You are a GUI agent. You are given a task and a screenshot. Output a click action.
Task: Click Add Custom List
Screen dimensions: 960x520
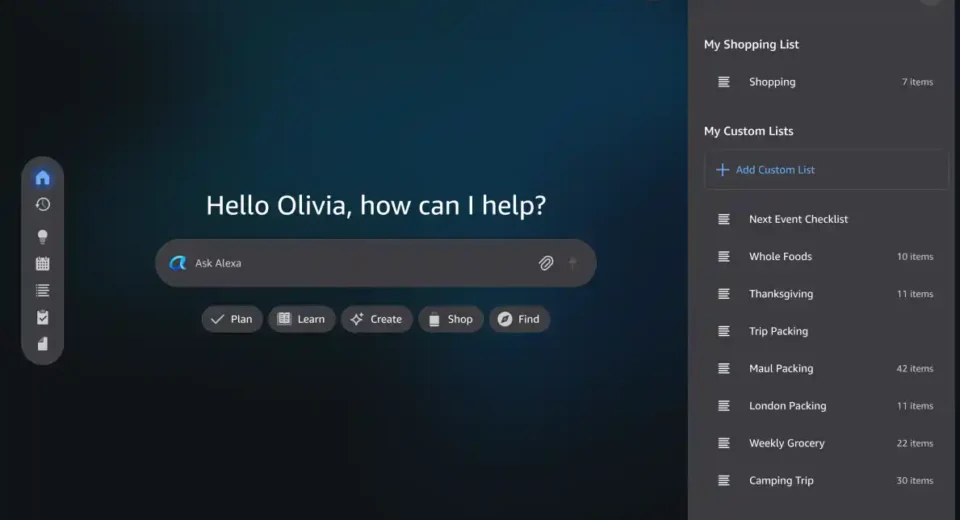click(775, 170)
